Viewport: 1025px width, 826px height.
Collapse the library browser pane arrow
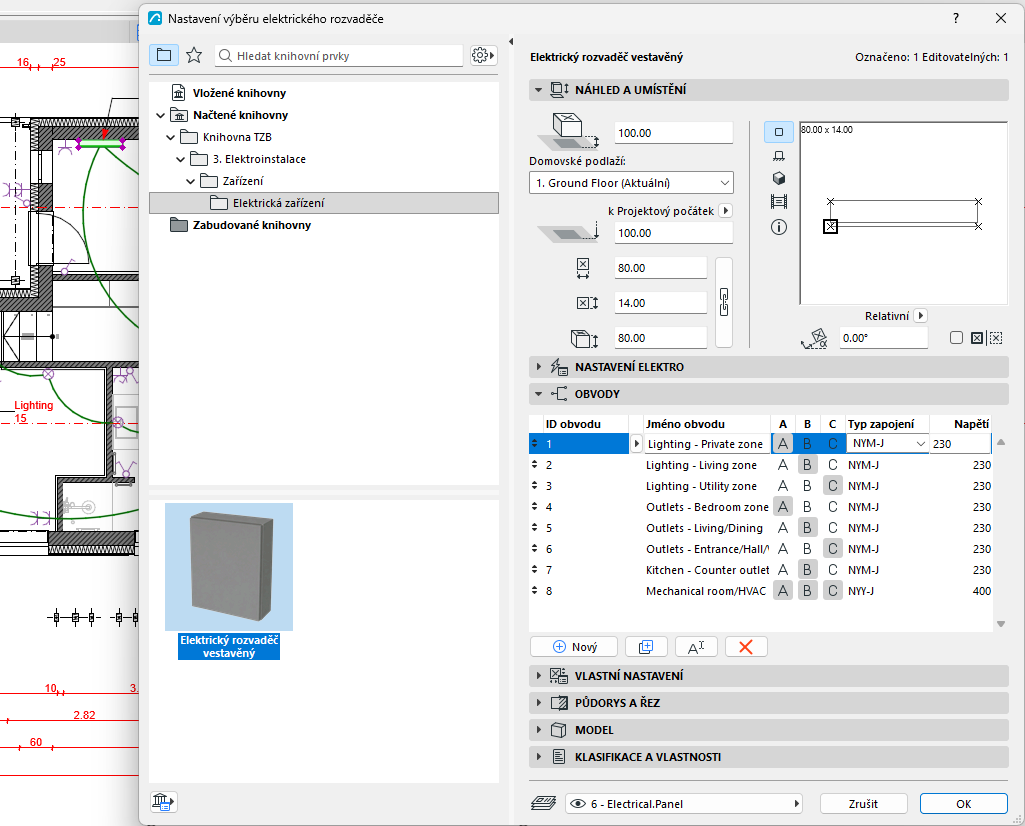pyautogui.click(x=511, y=42)
